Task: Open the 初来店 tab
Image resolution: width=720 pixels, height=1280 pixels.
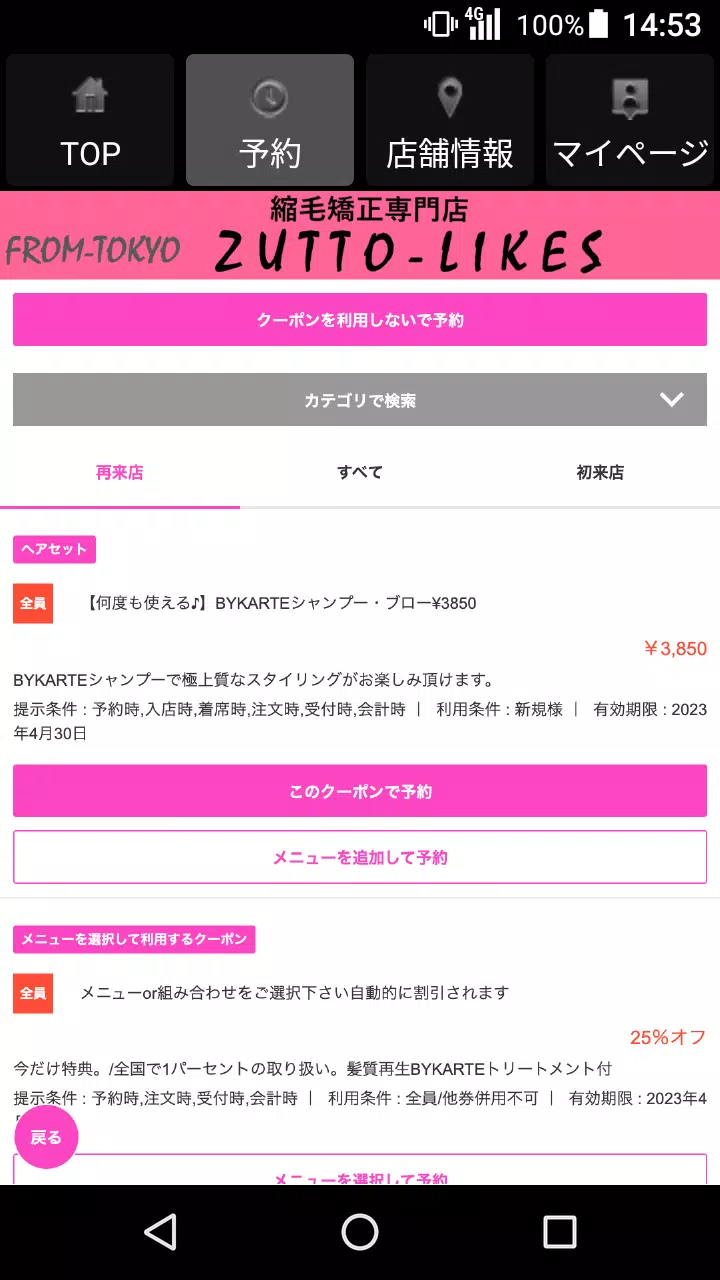Action: coord(598,472)
